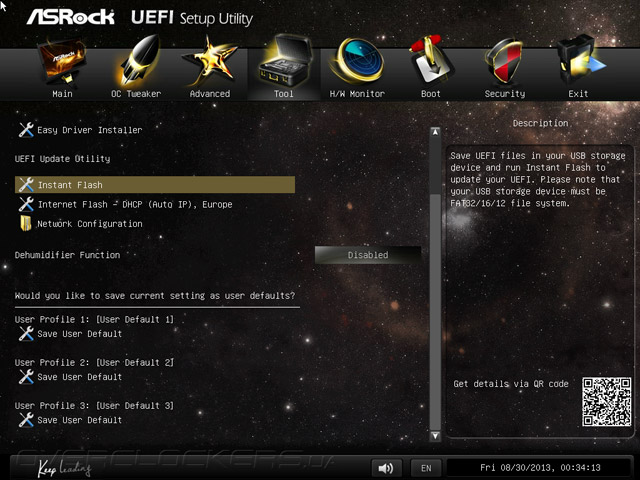Click the vertical scrollbar thumb
Screen dimensions: 640x480
coord(436,312)
